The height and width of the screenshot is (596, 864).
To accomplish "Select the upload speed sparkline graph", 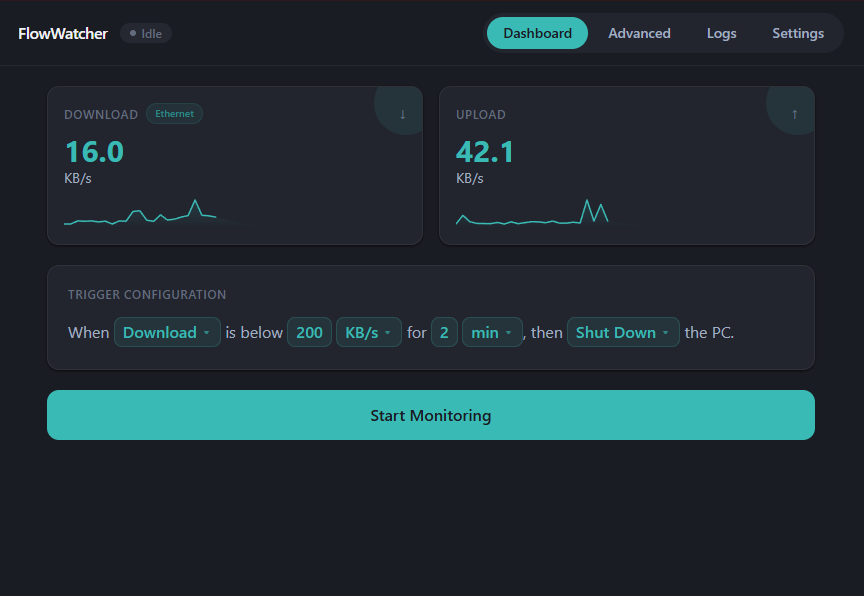I will pyautogui.click(x=533, y=210).
